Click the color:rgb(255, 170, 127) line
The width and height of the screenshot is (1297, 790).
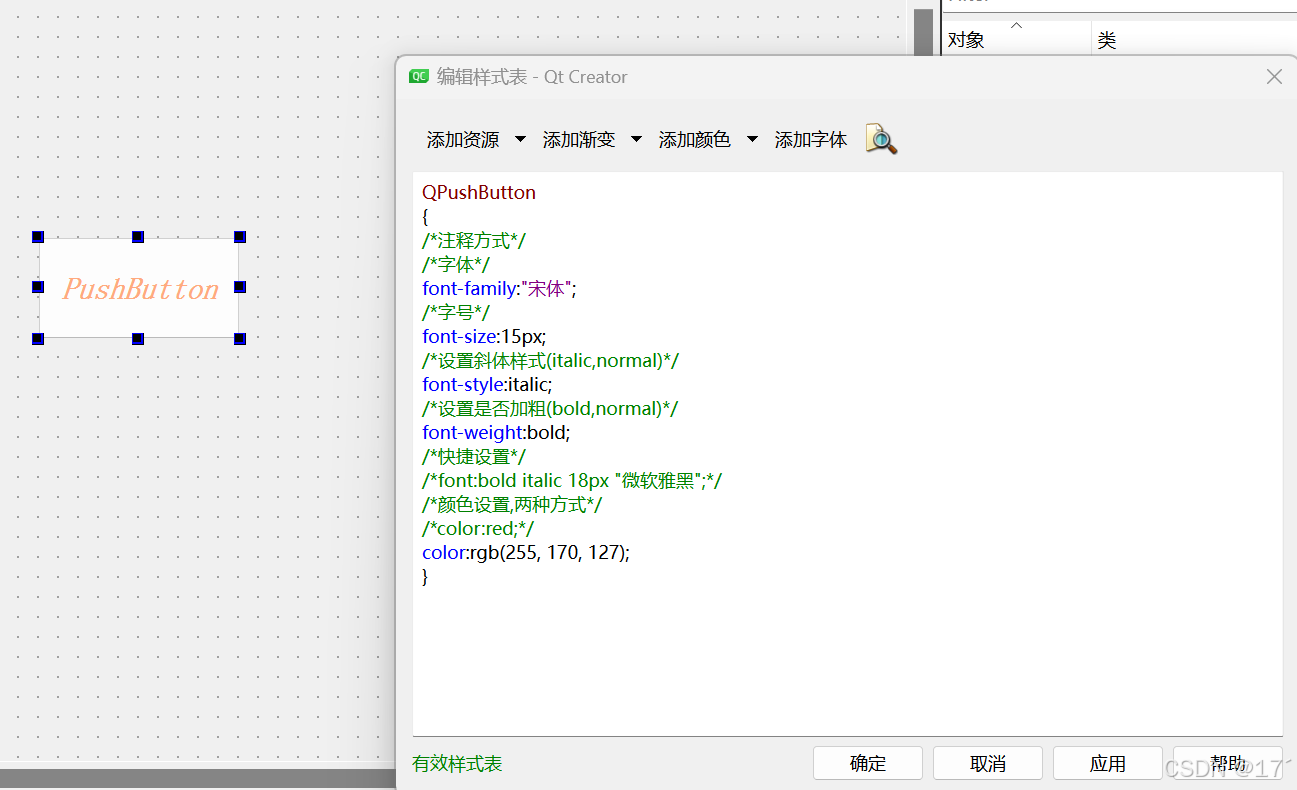point(526,552)
